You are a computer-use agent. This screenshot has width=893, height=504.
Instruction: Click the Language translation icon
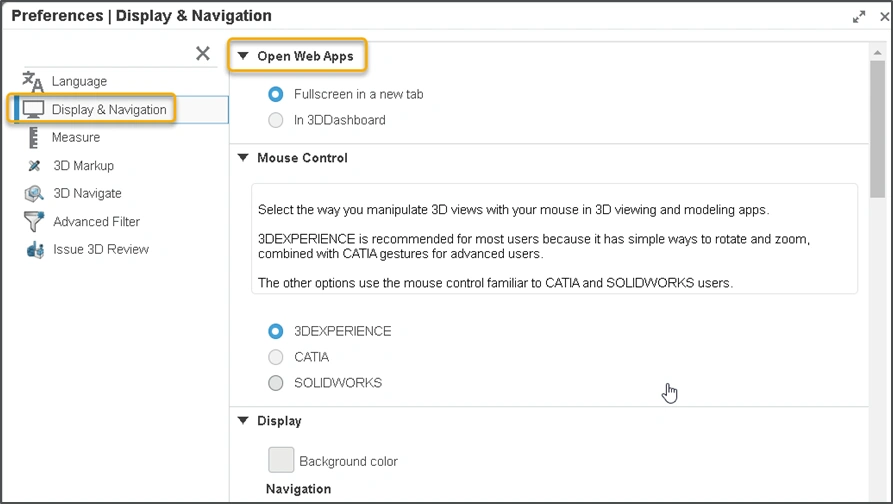(33, 81)
